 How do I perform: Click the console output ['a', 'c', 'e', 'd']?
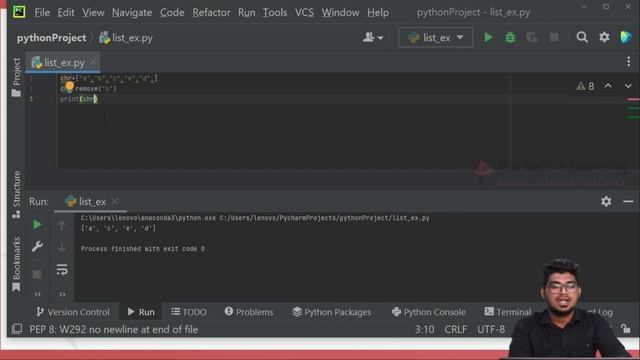pyautogui.click(x=118, y=228)
